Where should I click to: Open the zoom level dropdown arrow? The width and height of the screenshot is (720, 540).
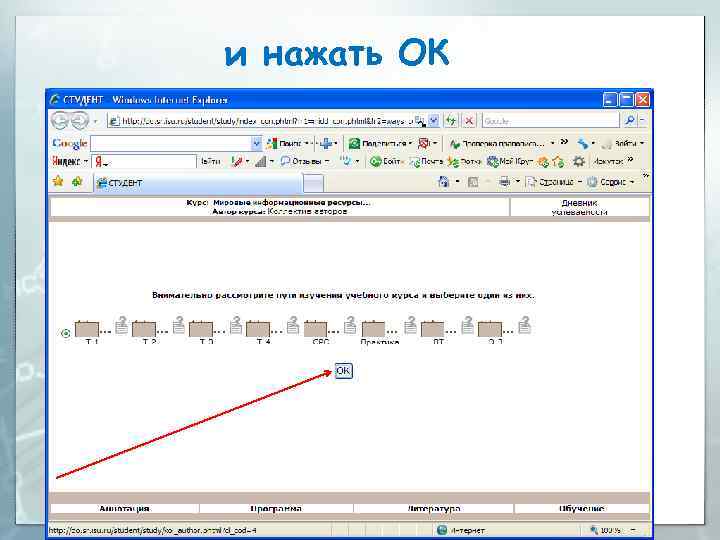click(633, 530)
